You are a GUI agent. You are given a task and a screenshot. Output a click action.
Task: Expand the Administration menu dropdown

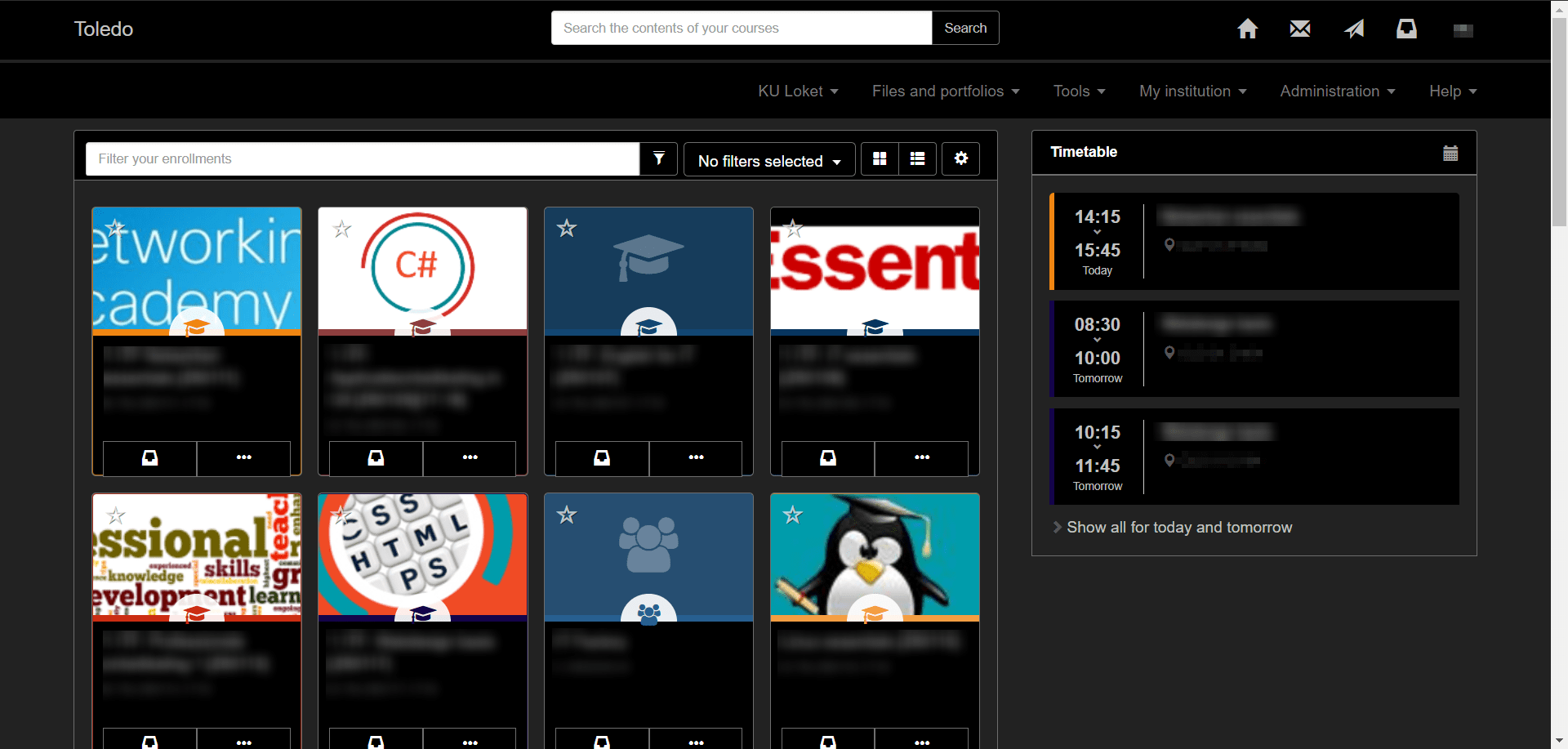point(1337,91)
